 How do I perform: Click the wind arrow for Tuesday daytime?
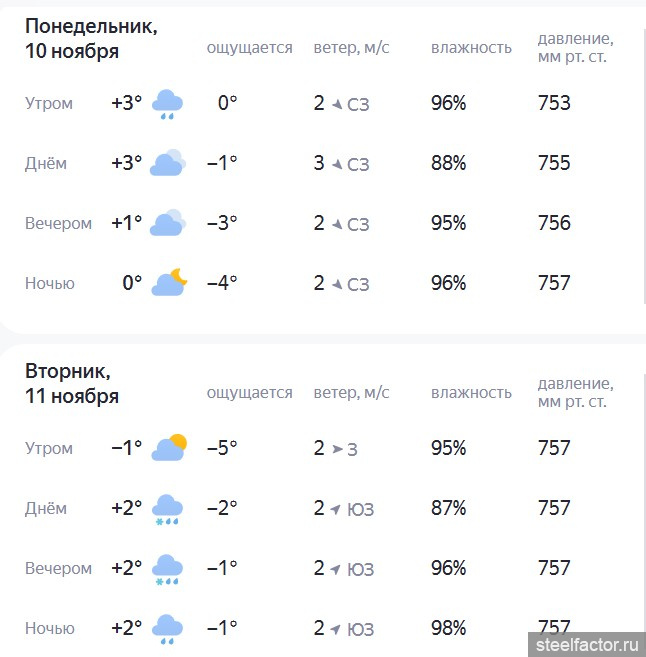click(337, 509)
